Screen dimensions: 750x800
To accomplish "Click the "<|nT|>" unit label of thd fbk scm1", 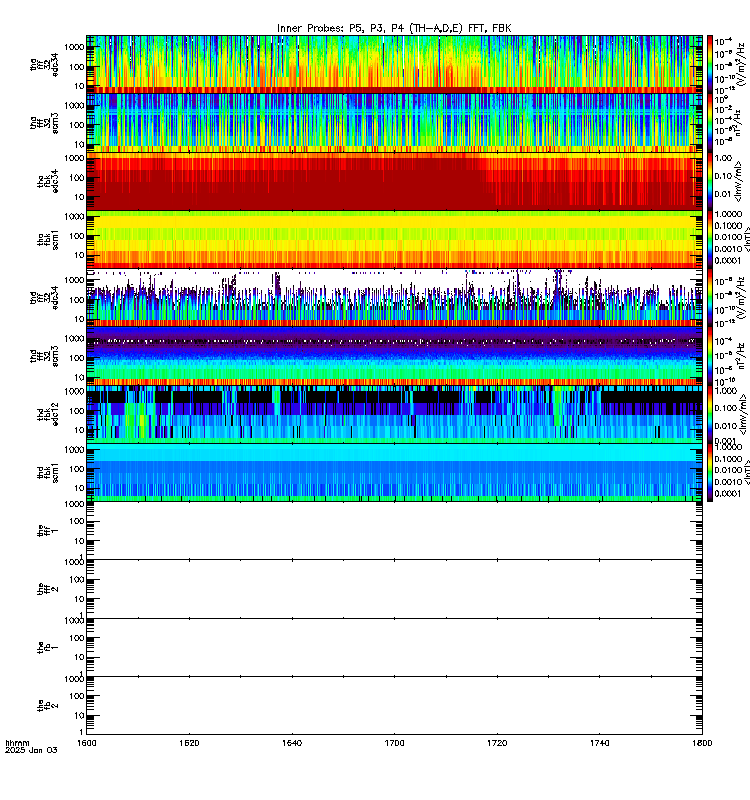I will [745, 472].
